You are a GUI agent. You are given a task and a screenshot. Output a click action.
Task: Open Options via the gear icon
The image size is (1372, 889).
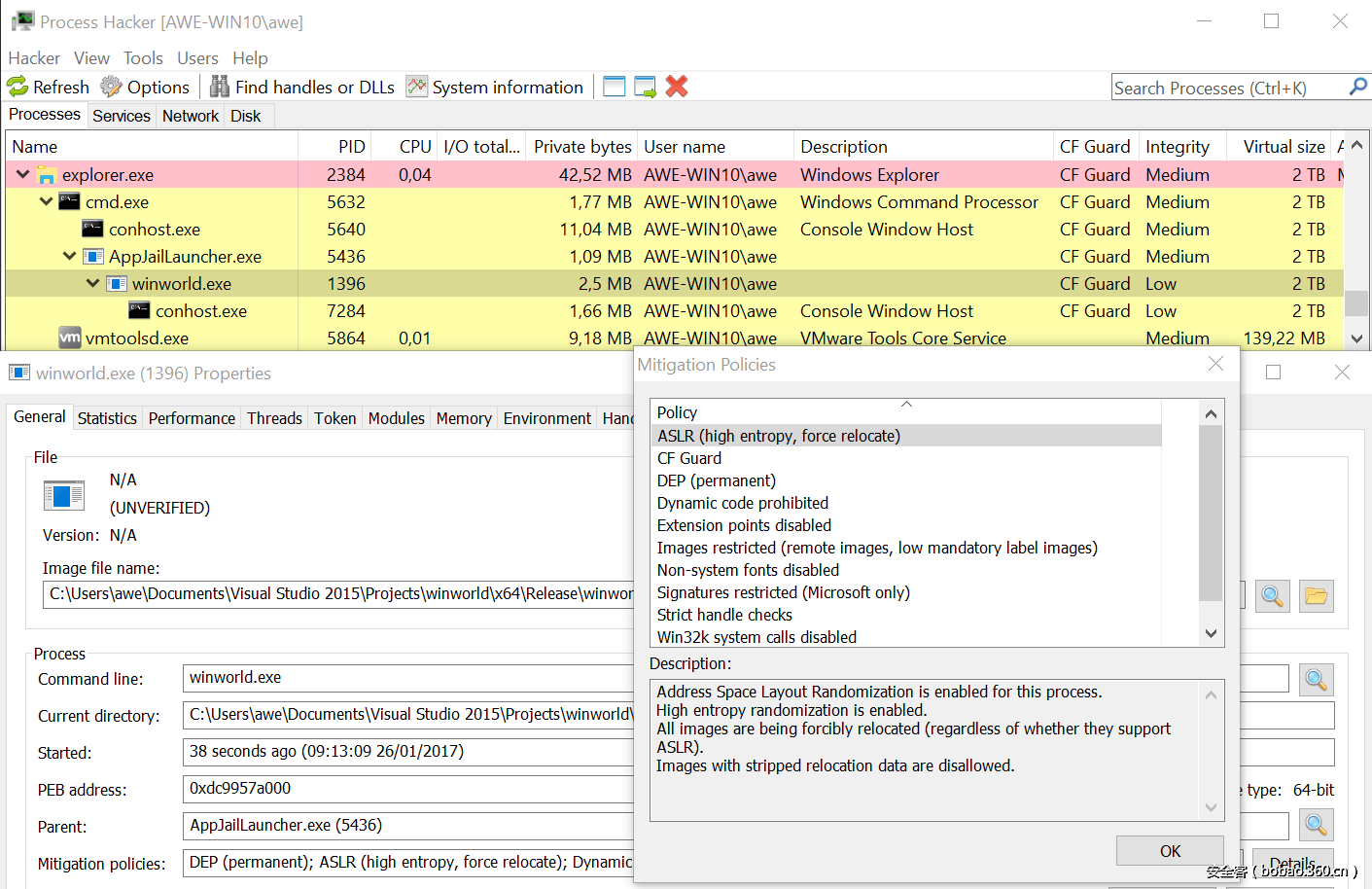(112, 88)
